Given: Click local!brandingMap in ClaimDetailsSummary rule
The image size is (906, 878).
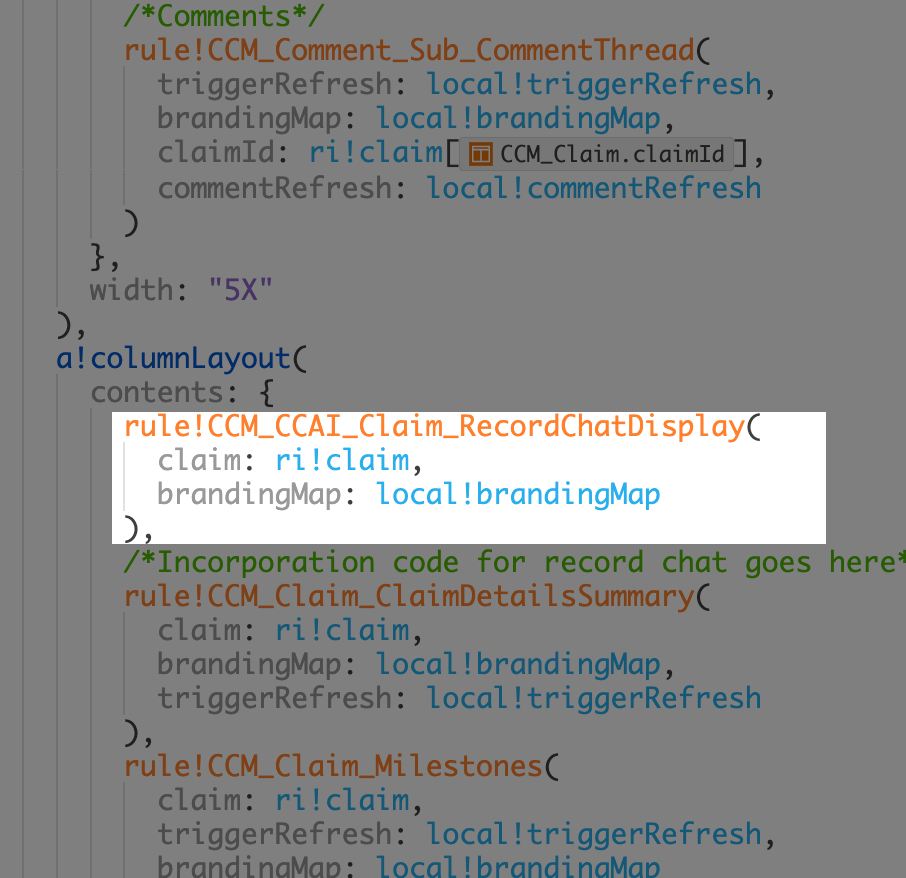Looking at the screenshot, I should tap(518, 664).
